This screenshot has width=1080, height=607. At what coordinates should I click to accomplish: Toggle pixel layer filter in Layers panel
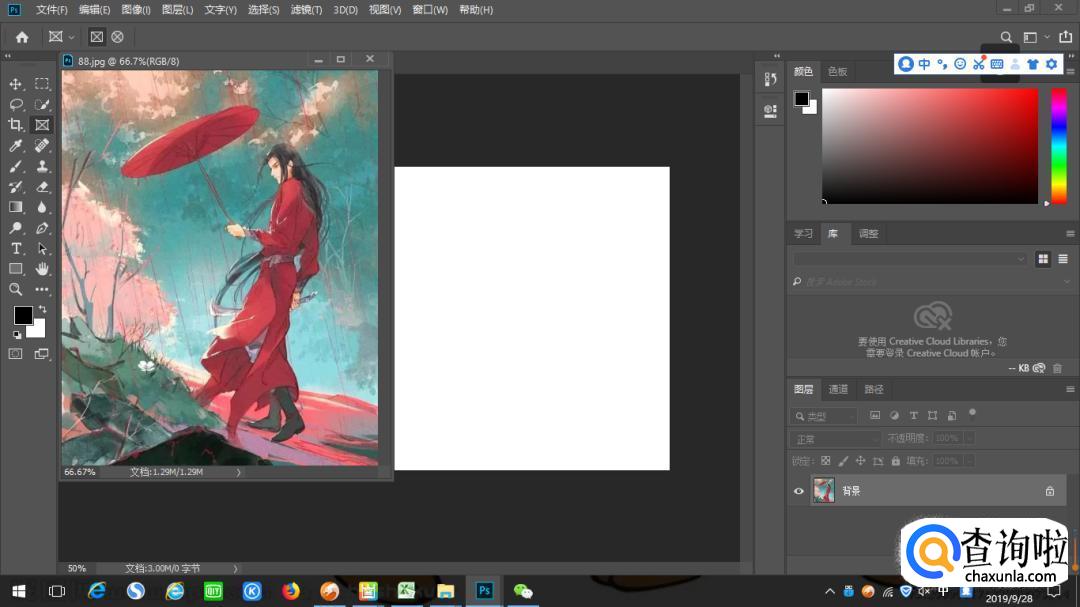pyautogui.click(x=875, y=415)
